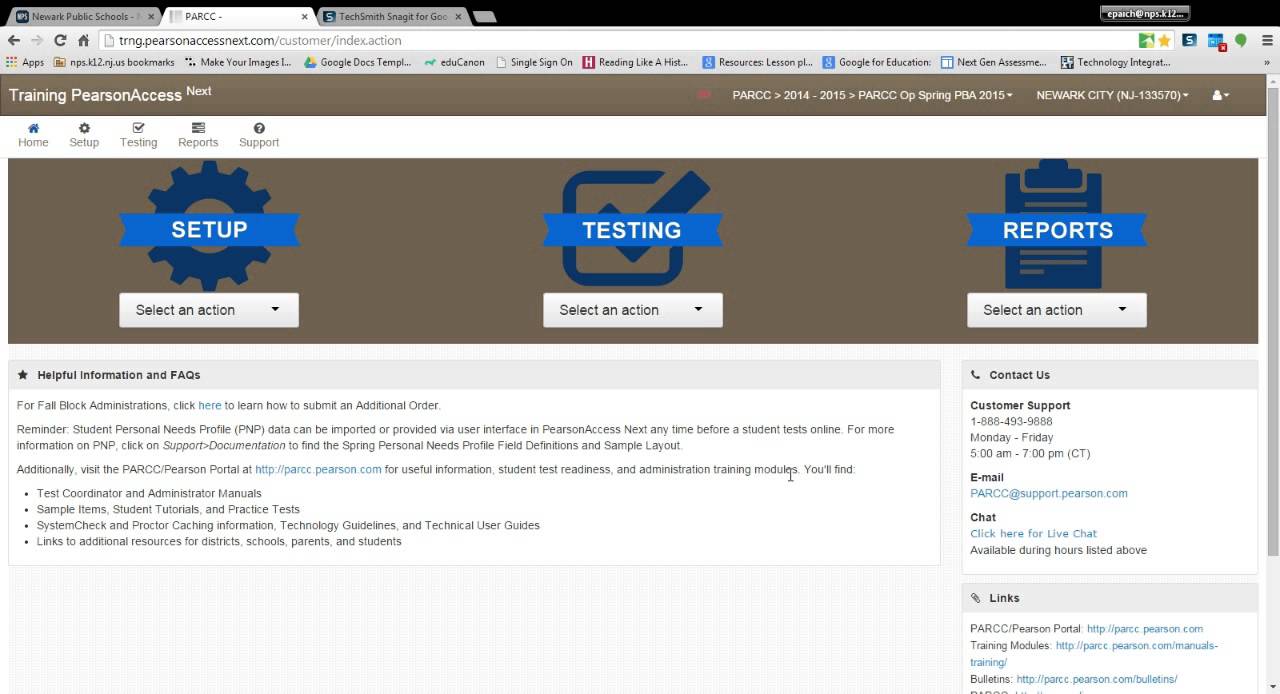This screenshot has height=694, width=1280.
Task: Go to Home in the navigation bar
Action: click(x=33, y=135)
